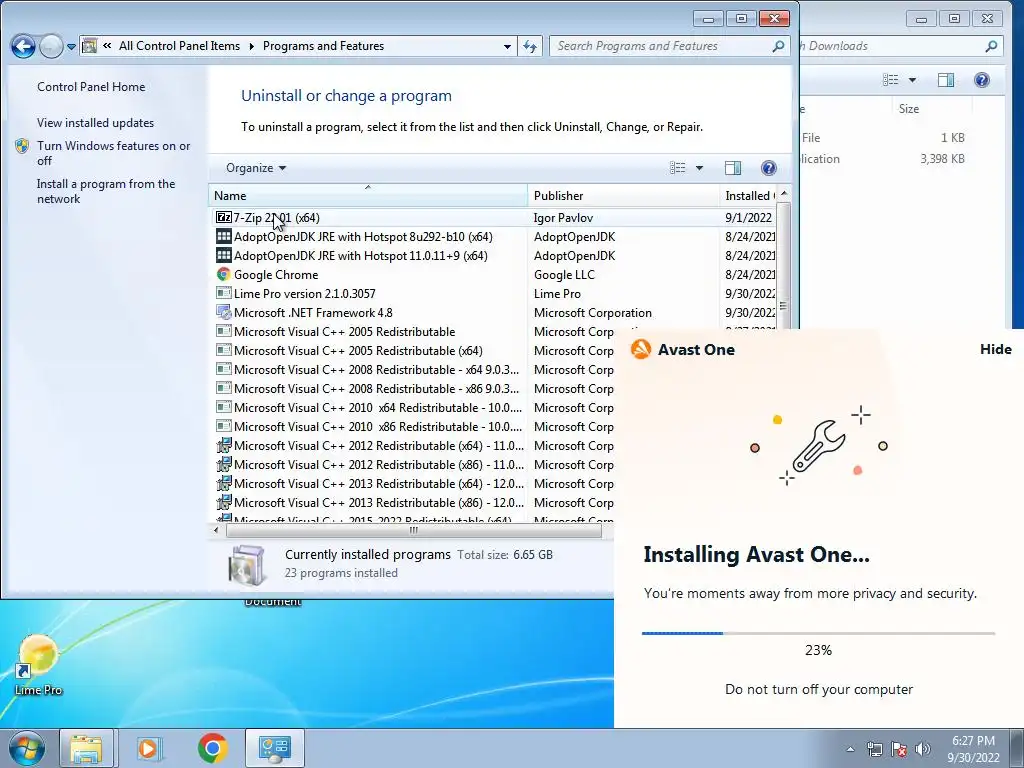Click the change view icon in Programs toolbar
The image size is (1024, 768).
click(x=677, y=168)
